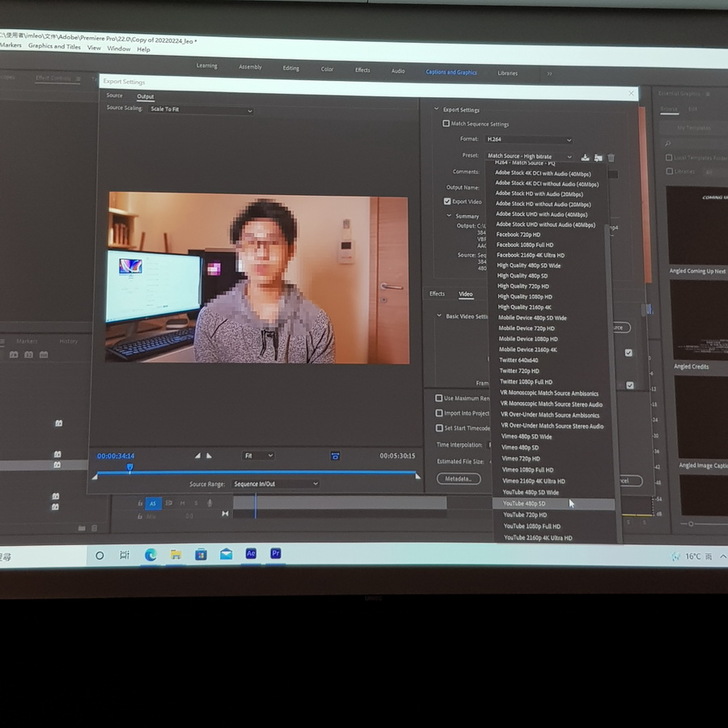Open Premiere Pro from the taskbar
728x728 pixels.
[x=276, y=553]
